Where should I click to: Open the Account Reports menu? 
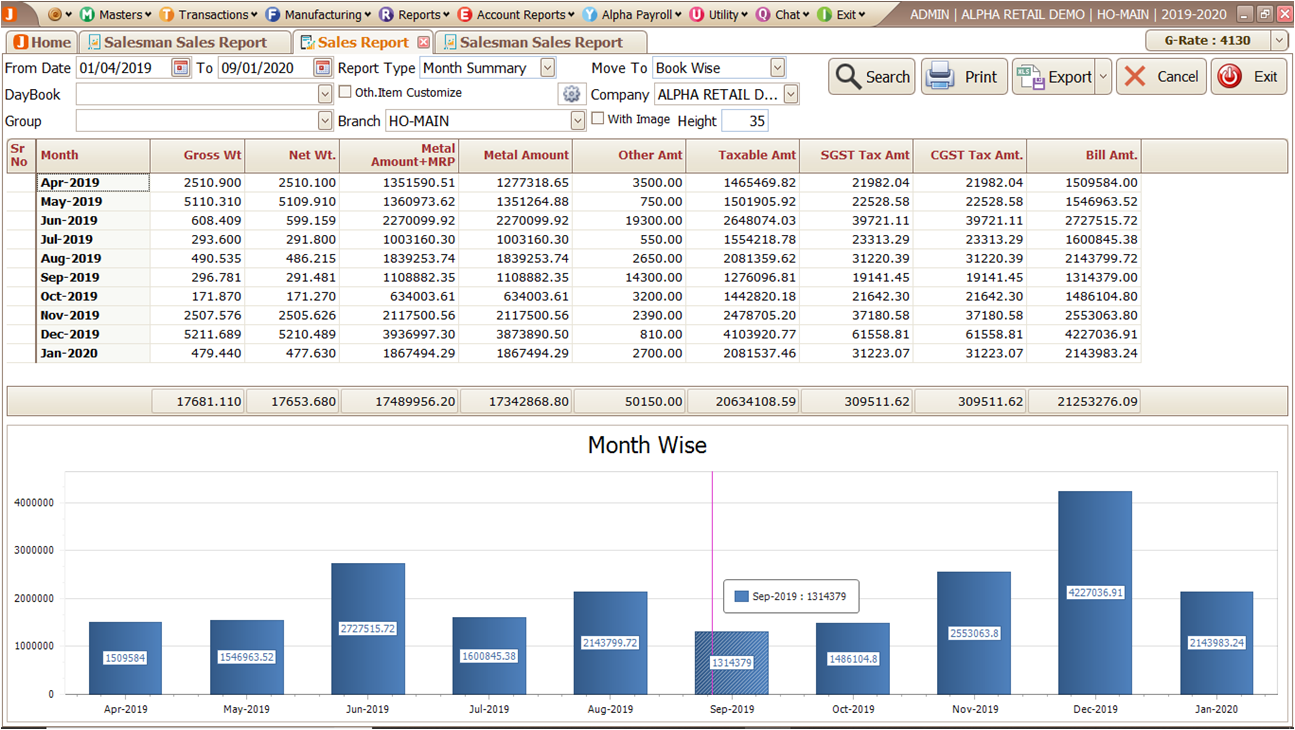(517, 15)
